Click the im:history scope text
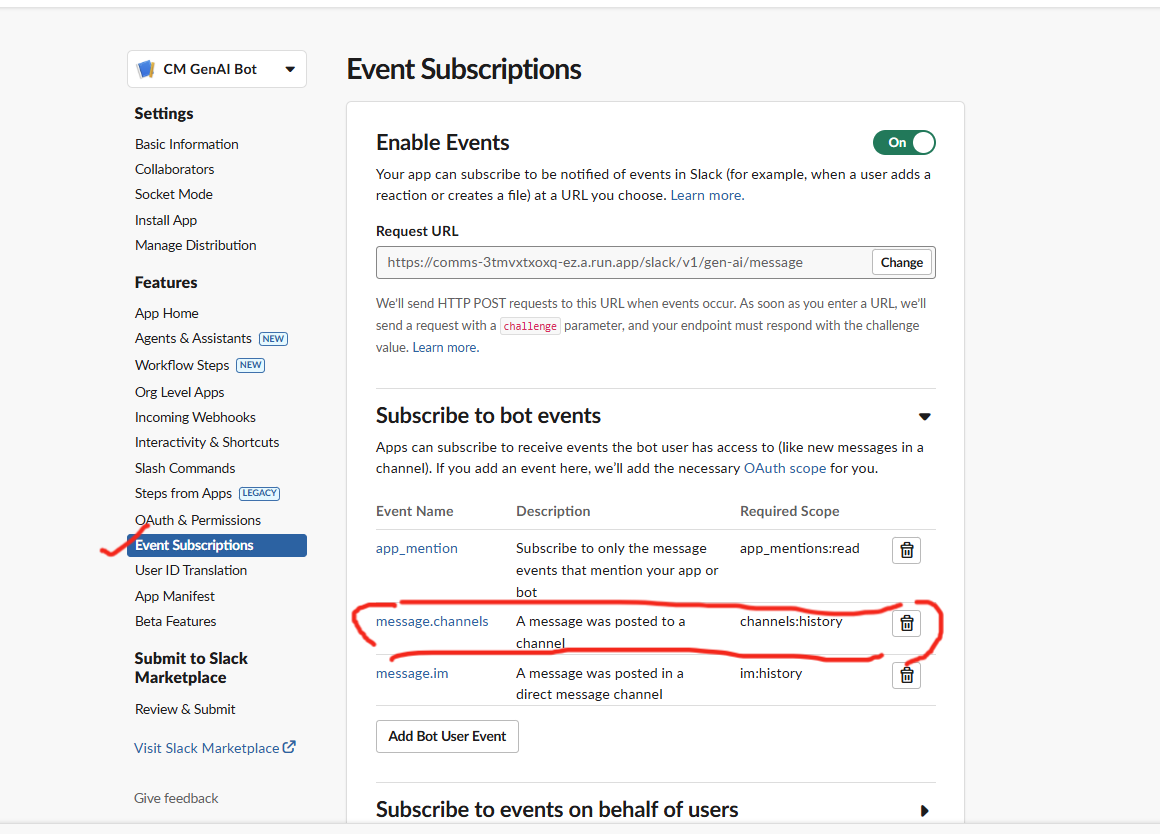The image size is (1160, 834). pos(771,673)
